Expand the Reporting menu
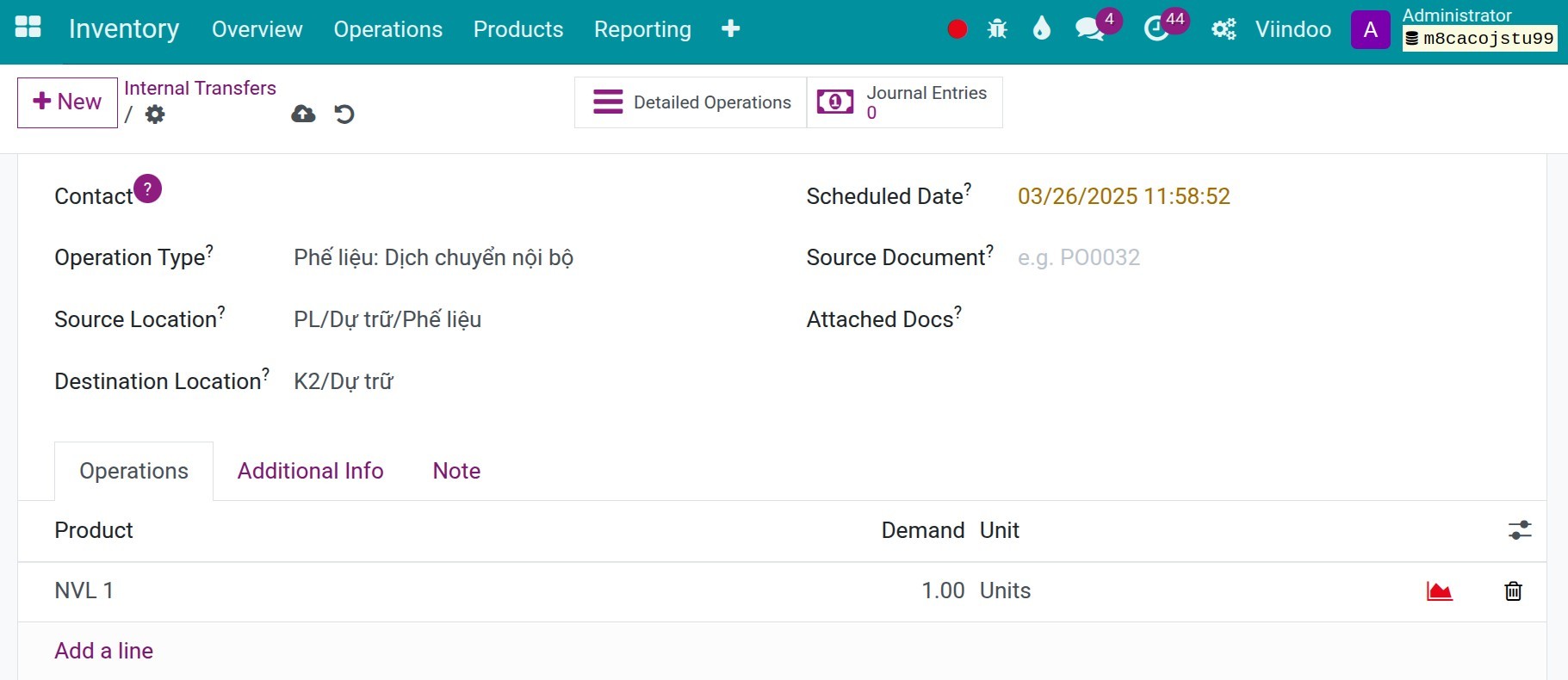This screenshot has width=1568, height=680. coord(642,29)
